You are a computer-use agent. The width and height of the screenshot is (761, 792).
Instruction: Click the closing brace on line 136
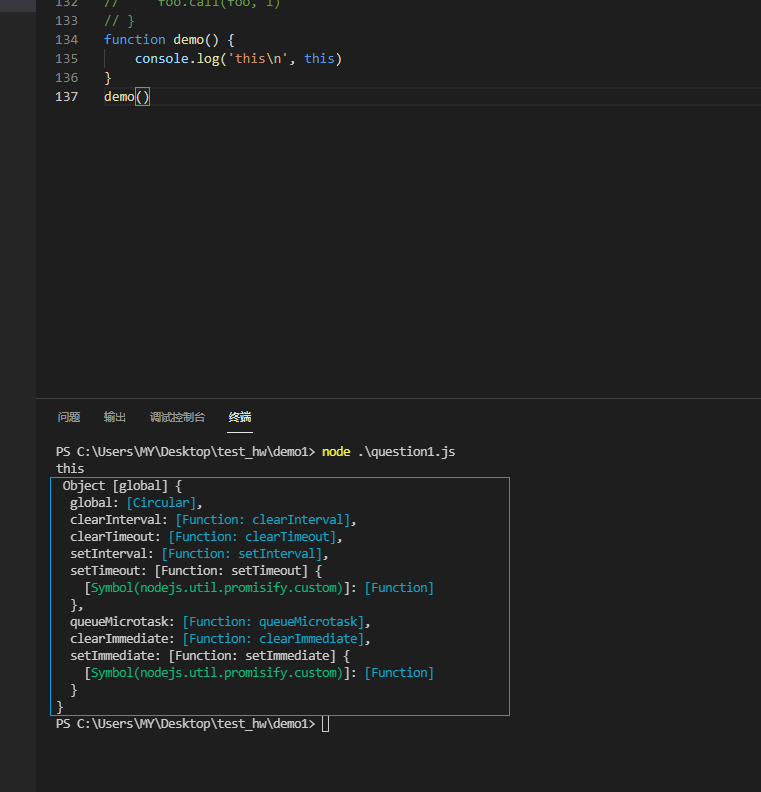(108, 78)
